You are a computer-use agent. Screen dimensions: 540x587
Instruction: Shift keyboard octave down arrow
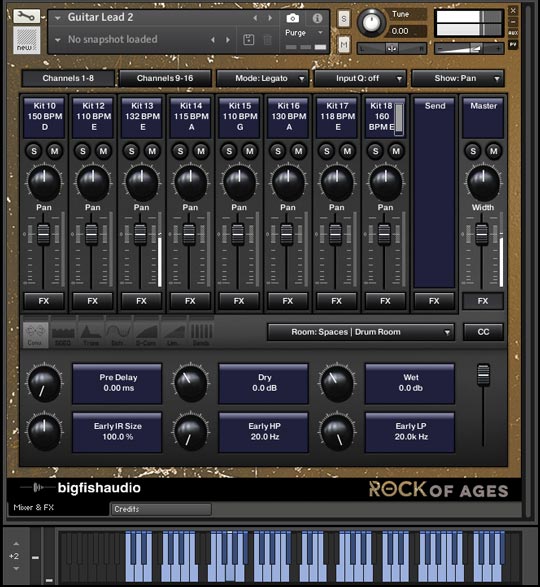coord(16,568)
